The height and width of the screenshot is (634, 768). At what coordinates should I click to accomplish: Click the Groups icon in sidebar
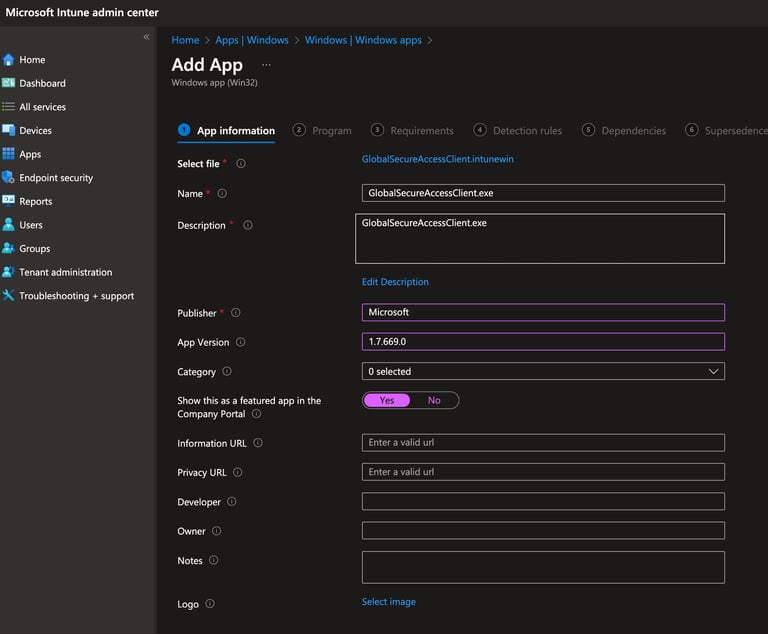[8, 248]
